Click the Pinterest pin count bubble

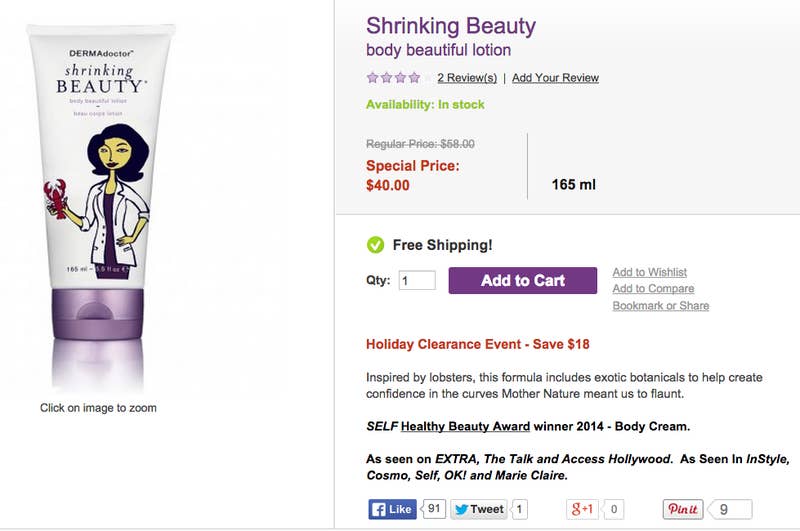730,509
